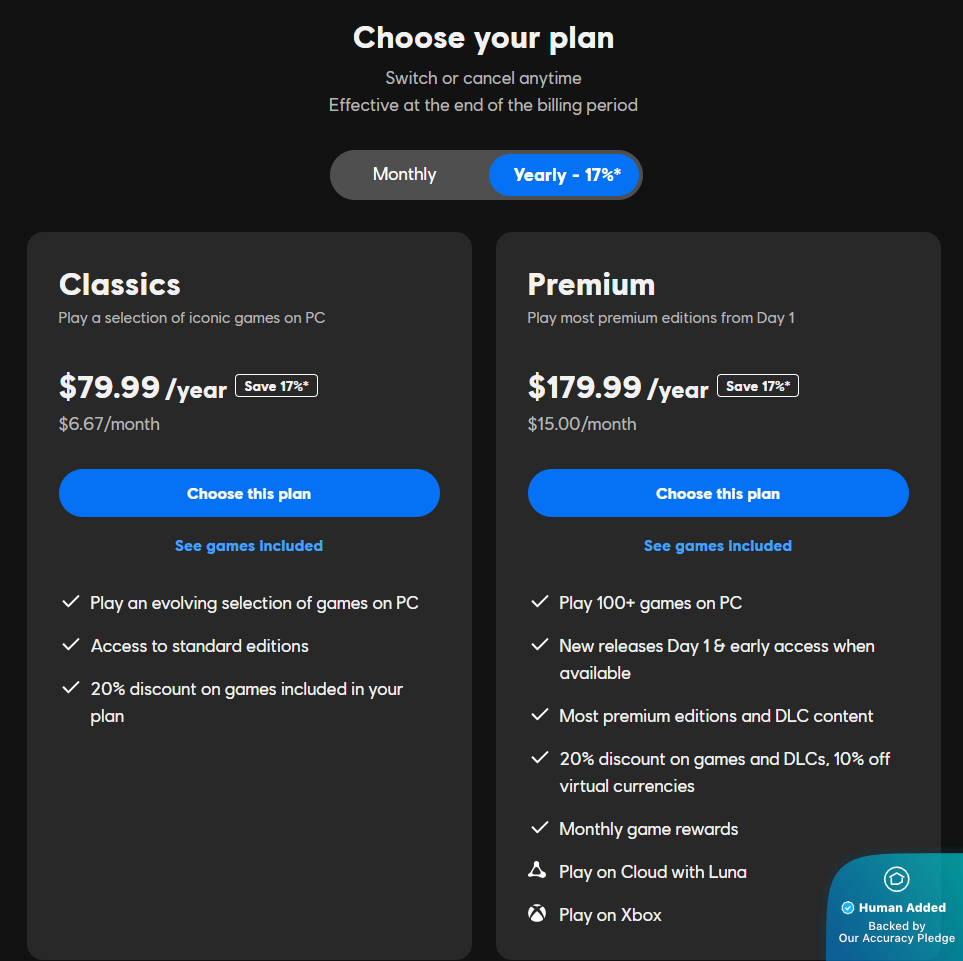Click checkmark beside Monthly game rewards

(540, 828)
